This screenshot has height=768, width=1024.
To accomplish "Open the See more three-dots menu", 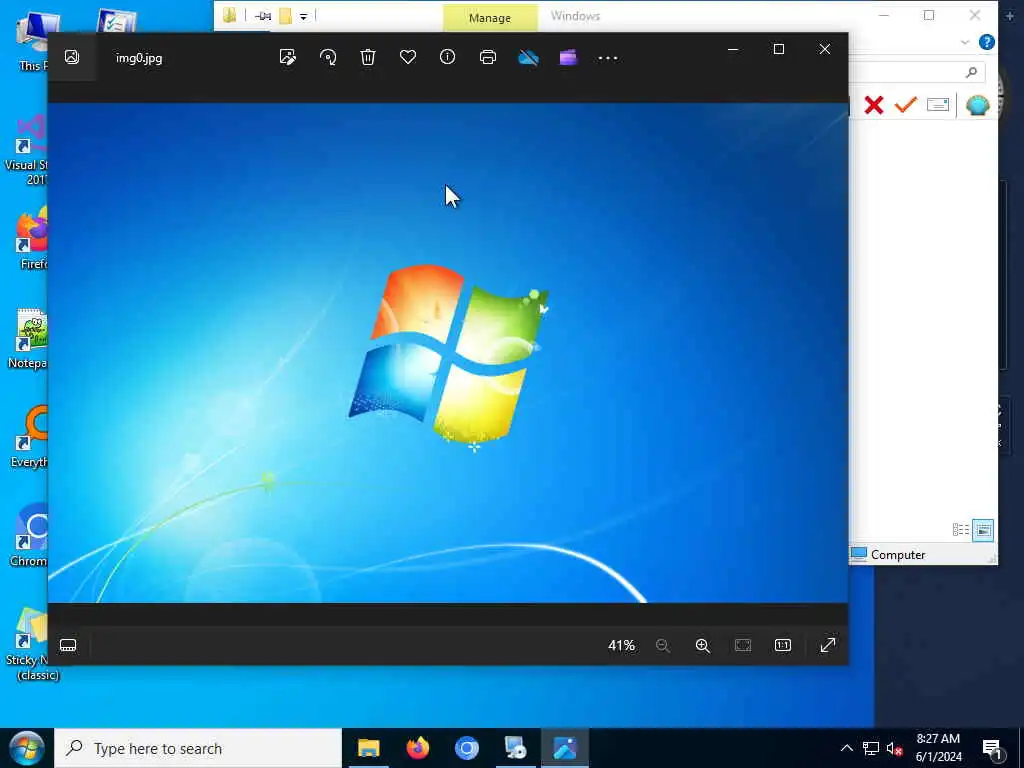I will [607, 58].
